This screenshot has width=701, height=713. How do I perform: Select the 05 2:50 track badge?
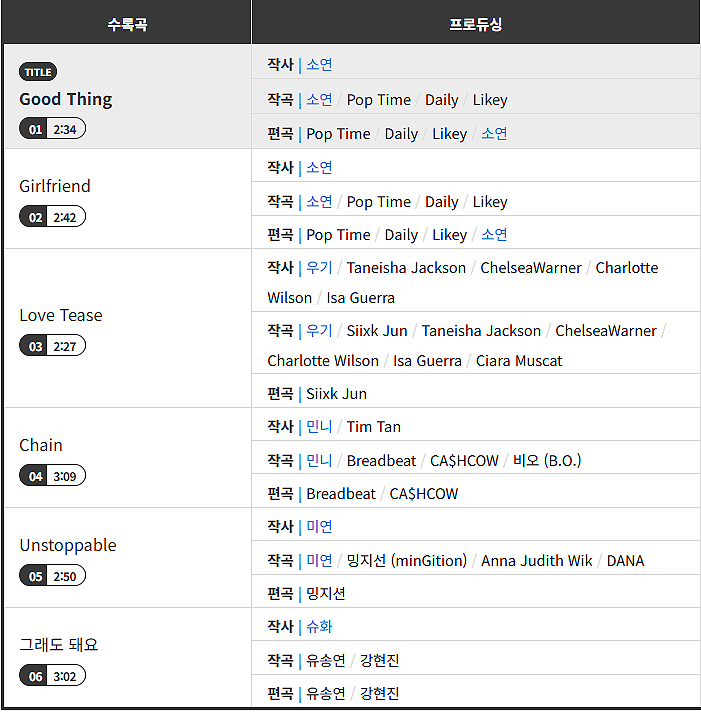52,576
